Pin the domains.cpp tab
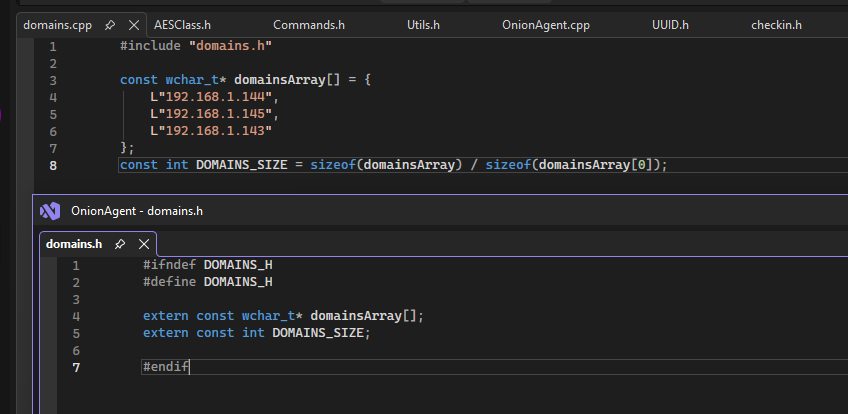Image resolution: width=848 pixels, height=414 pixels. point(110,25)
